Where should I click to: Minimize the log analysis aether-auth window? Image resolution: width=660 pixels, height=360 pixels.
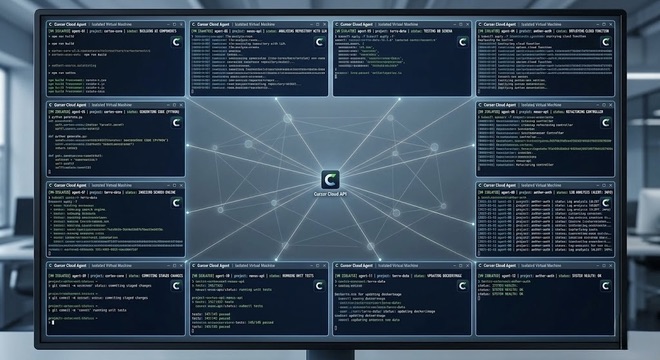coord(597,185)
